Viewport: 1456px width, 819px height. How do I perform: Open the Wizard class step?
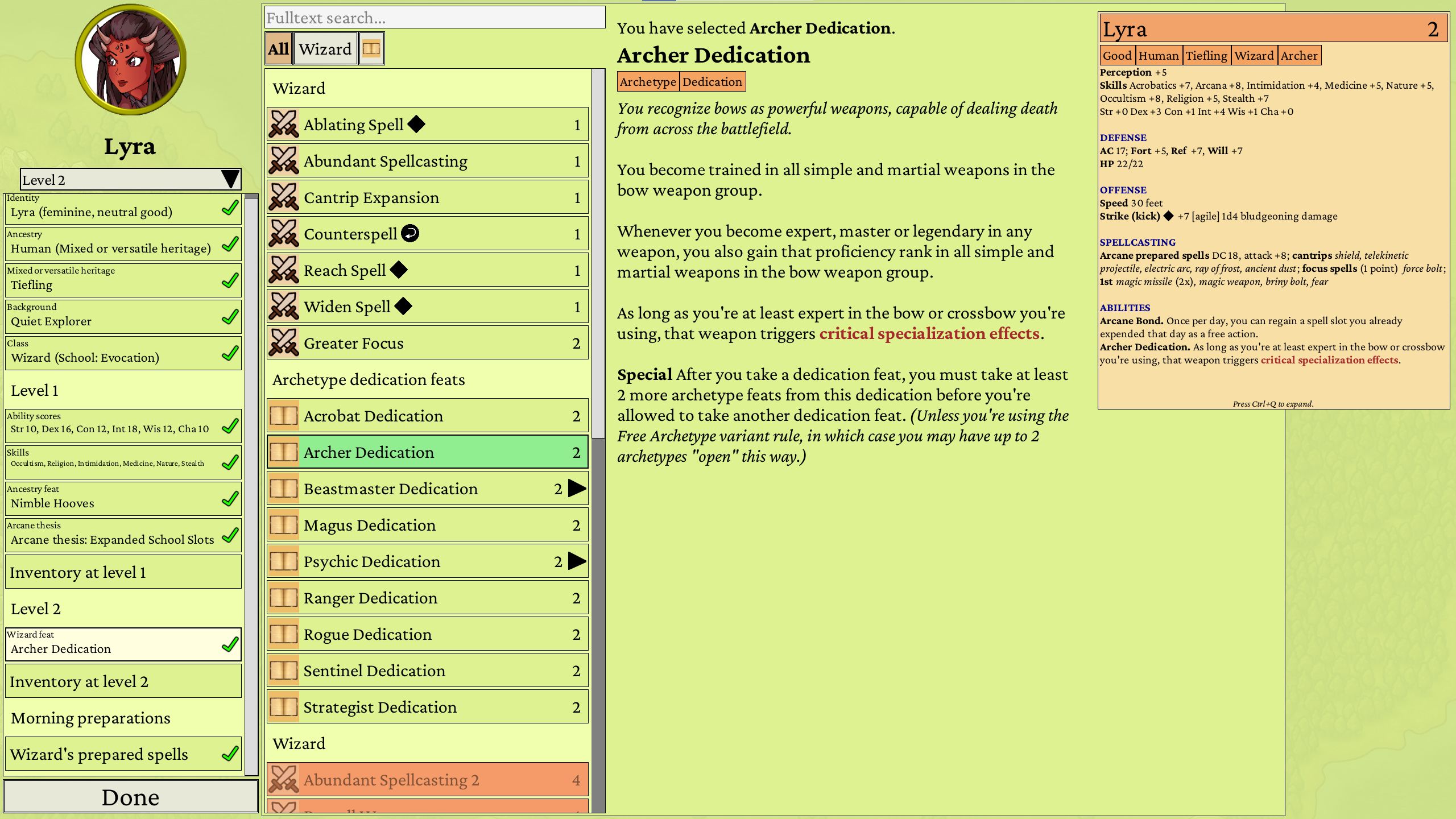(x=123, y=354)
